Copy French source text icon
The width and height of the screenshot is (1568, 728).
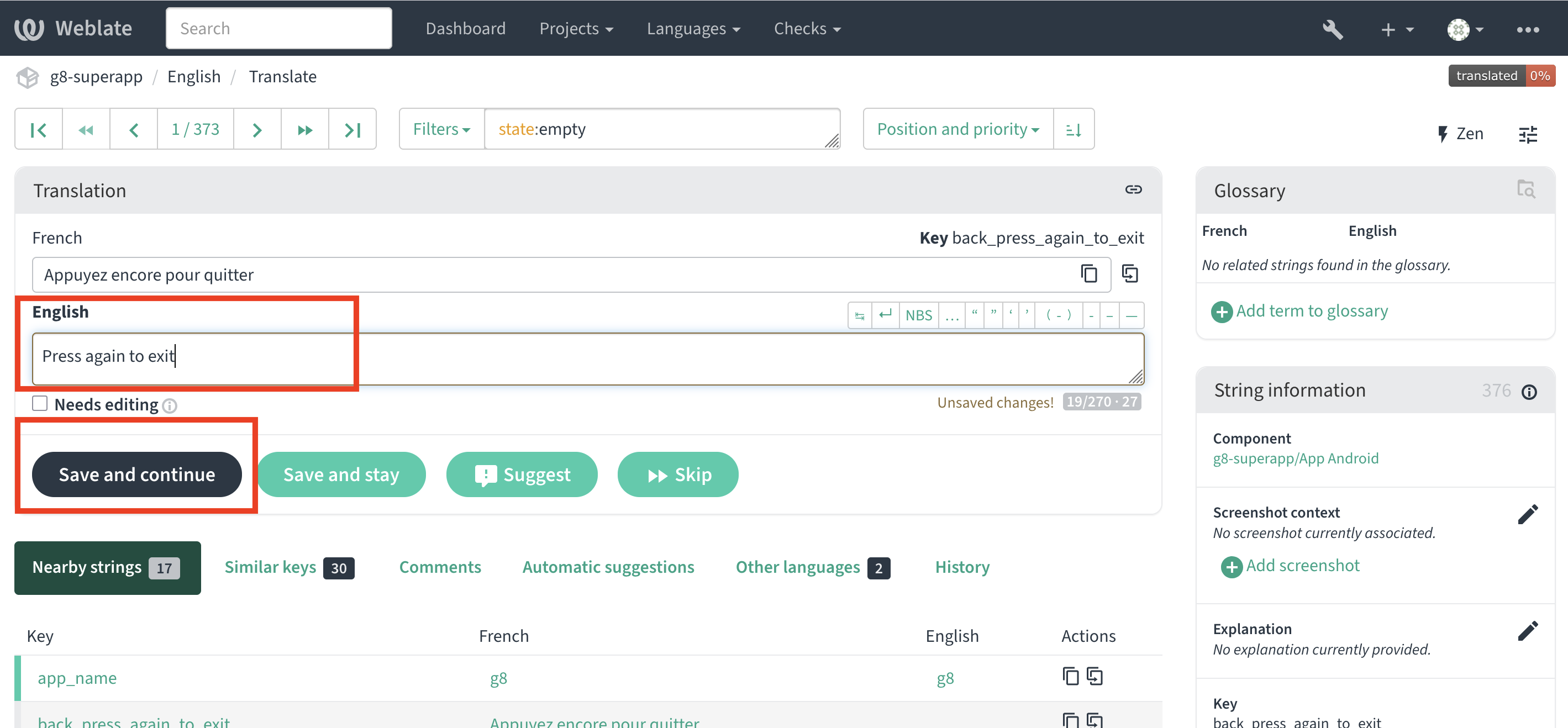click(1088, 274)
